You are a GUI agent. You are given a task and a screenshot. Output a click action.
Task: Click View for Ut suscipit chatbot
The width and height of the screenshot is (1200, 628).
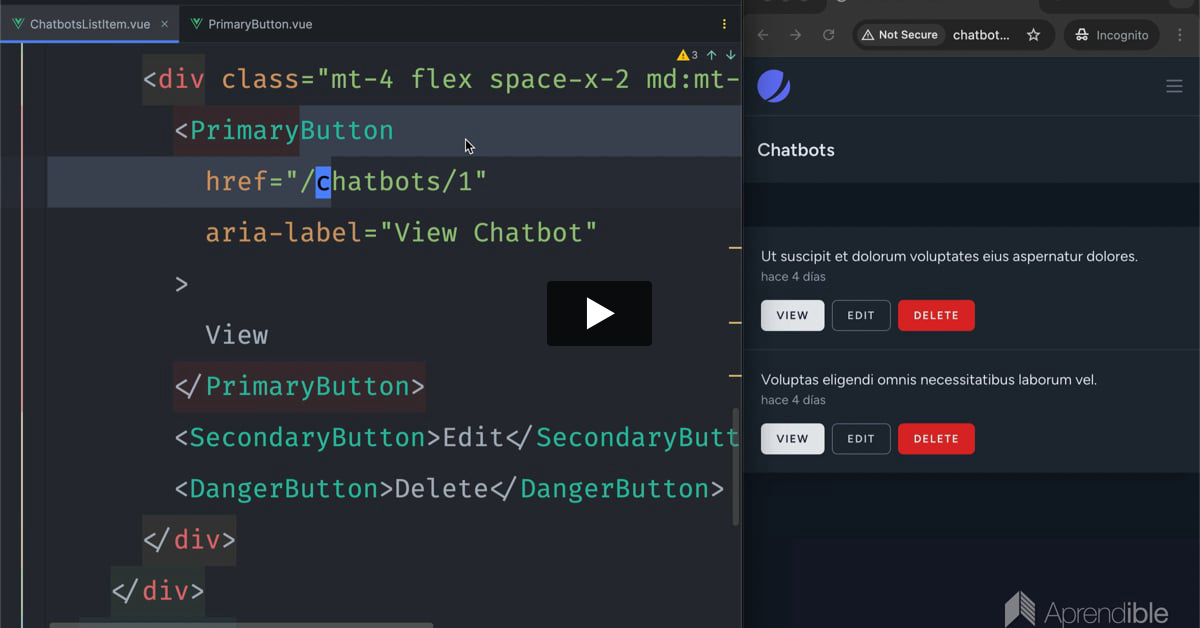(x=792, y=315)
